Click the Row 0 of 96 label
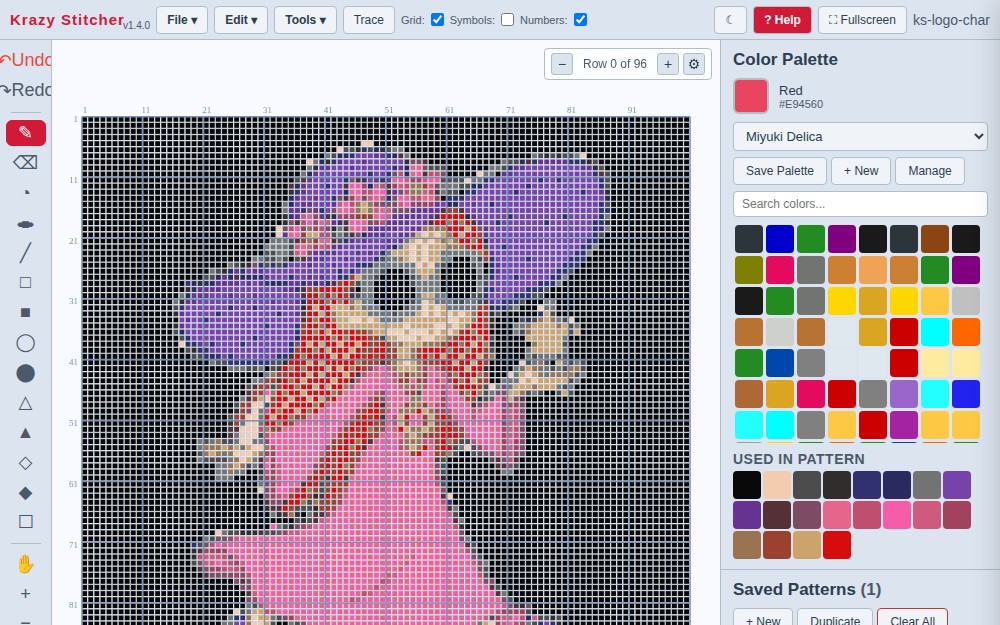The height and width of the screenshot is (625, 1000). tap(615, 64)
